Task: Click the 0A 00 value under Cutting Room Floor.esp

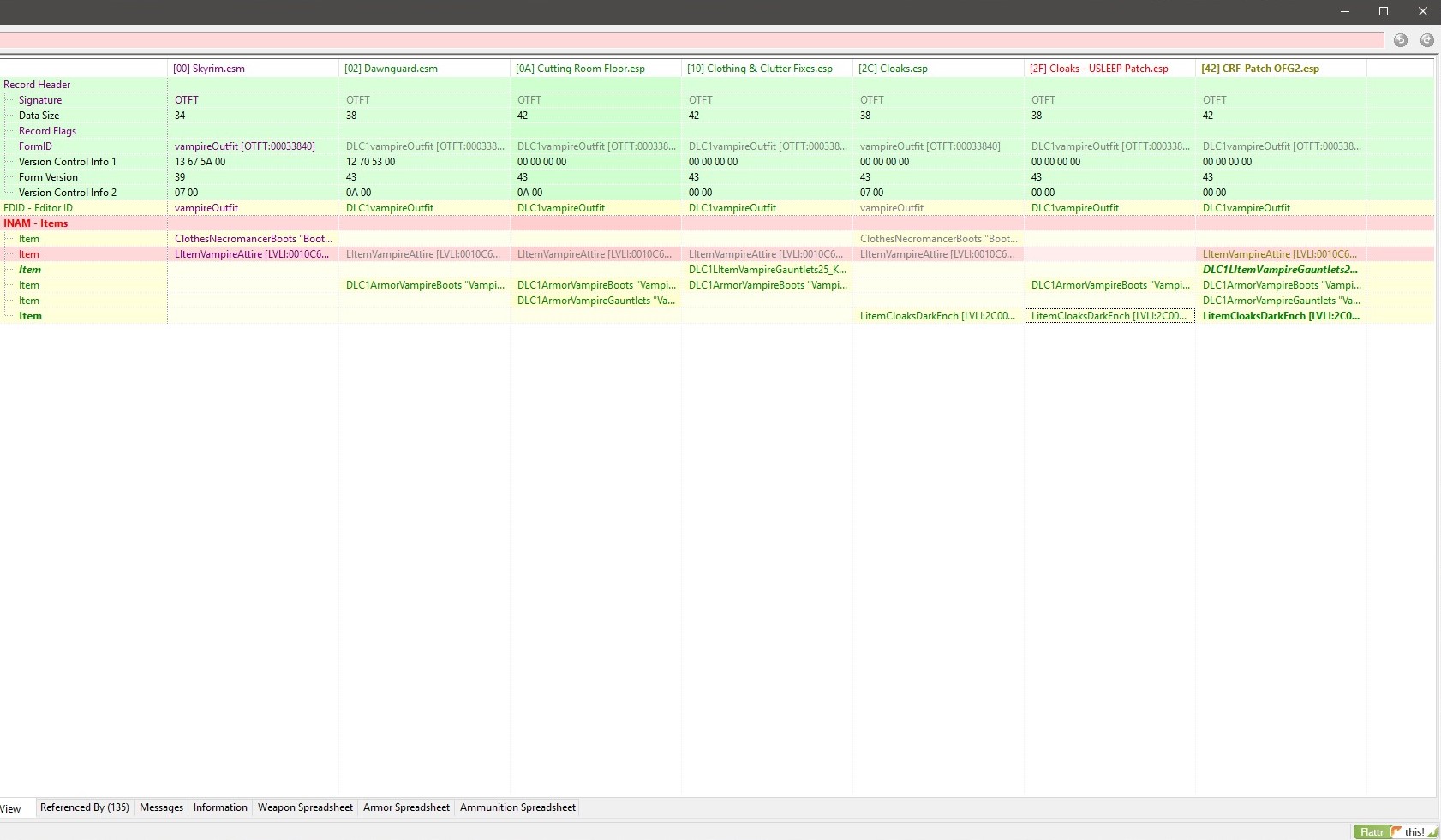Action: (530, 193)
